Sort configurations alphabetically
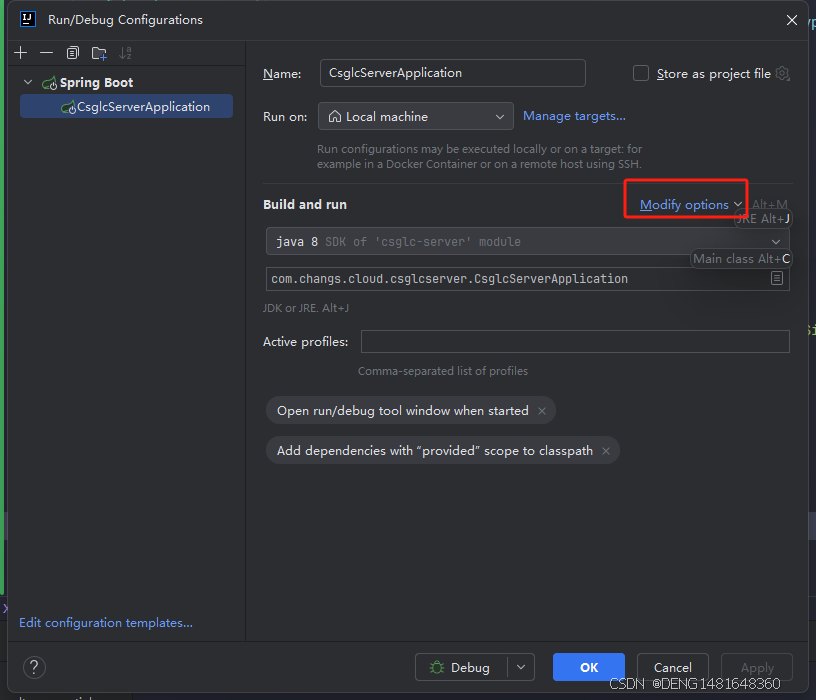816x700 pixels. coord(125,52)
